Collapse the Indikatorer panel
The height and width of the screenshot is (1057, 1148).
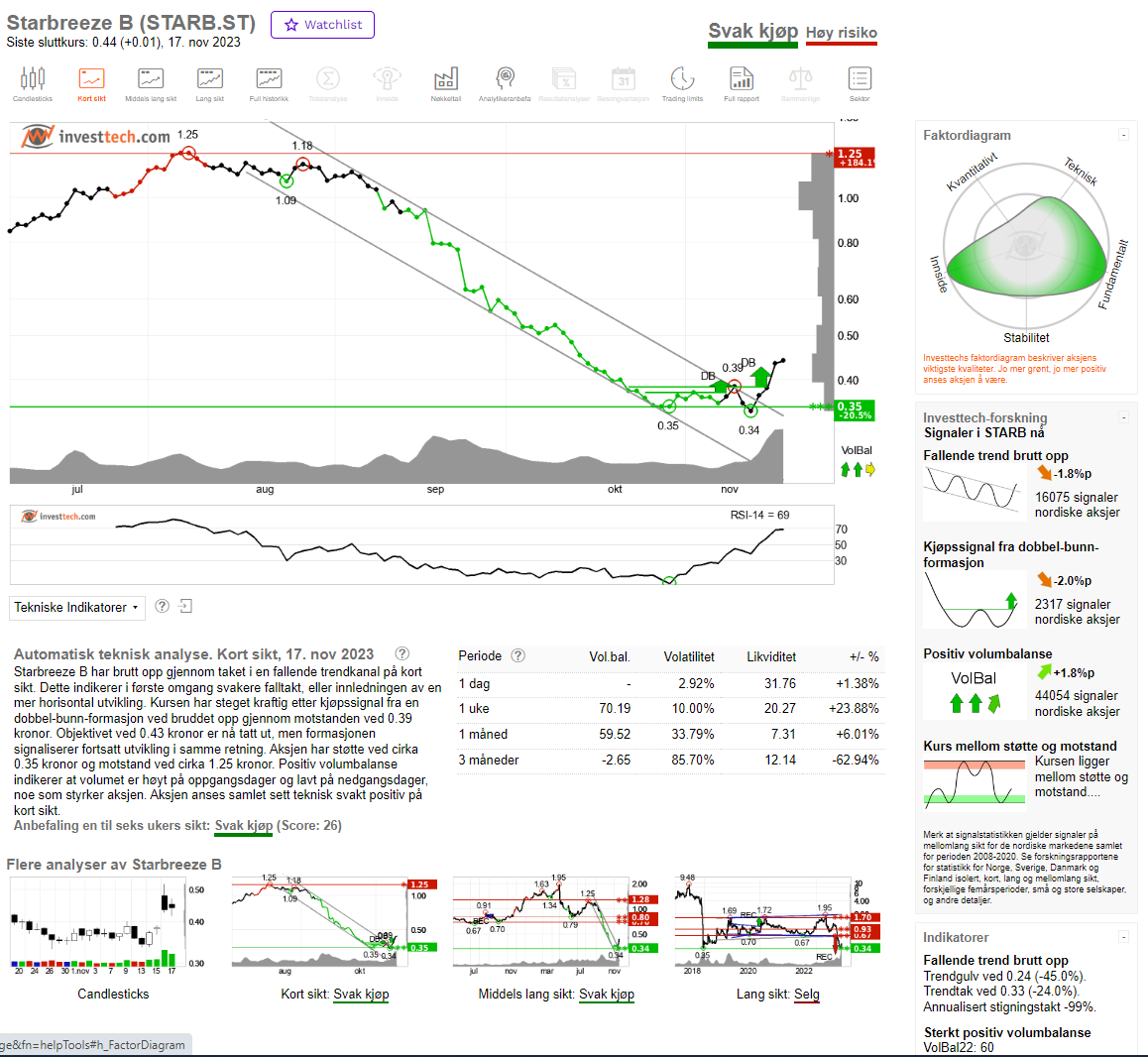coord(1123,937)
